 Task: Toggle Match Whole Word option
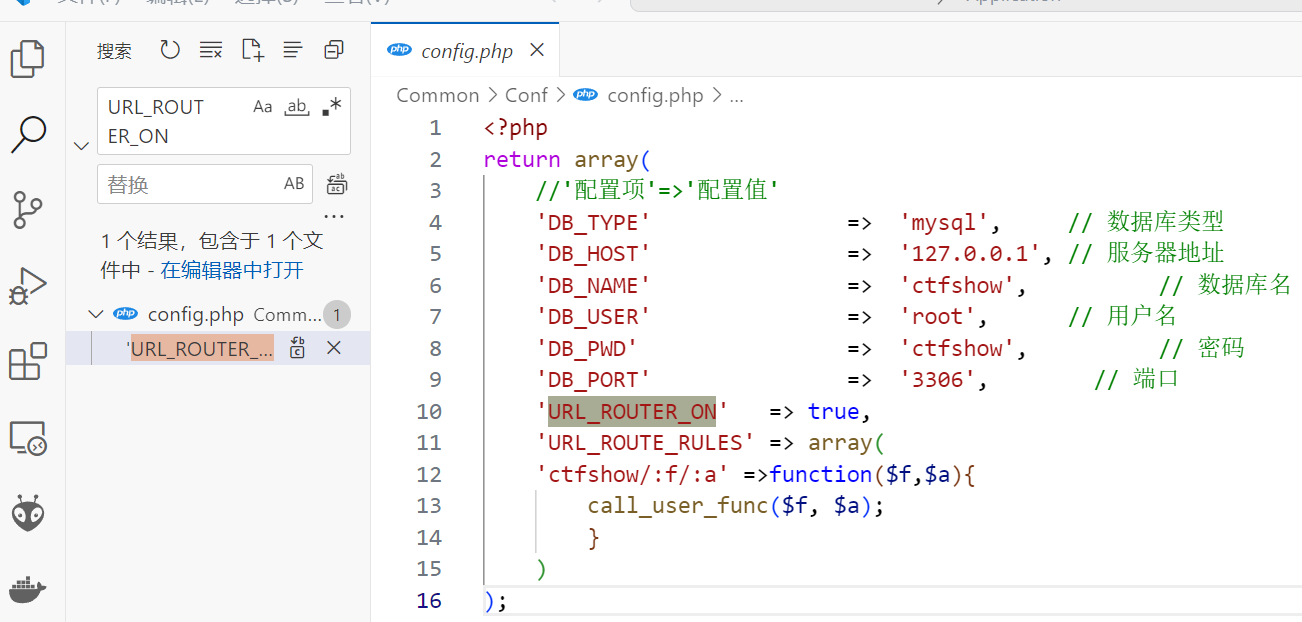coord(296,107)
